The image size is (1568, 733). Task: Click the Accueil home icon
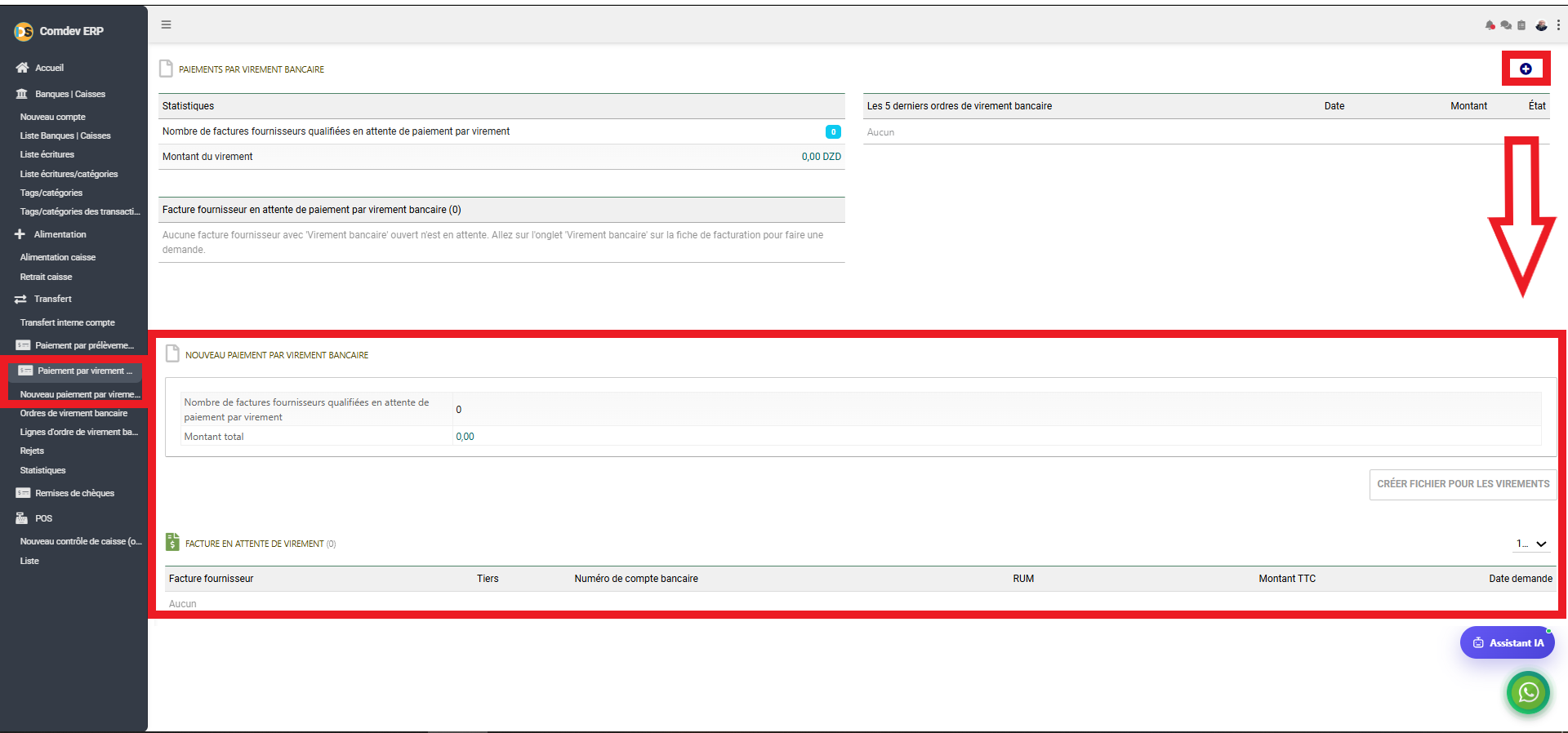22,68
